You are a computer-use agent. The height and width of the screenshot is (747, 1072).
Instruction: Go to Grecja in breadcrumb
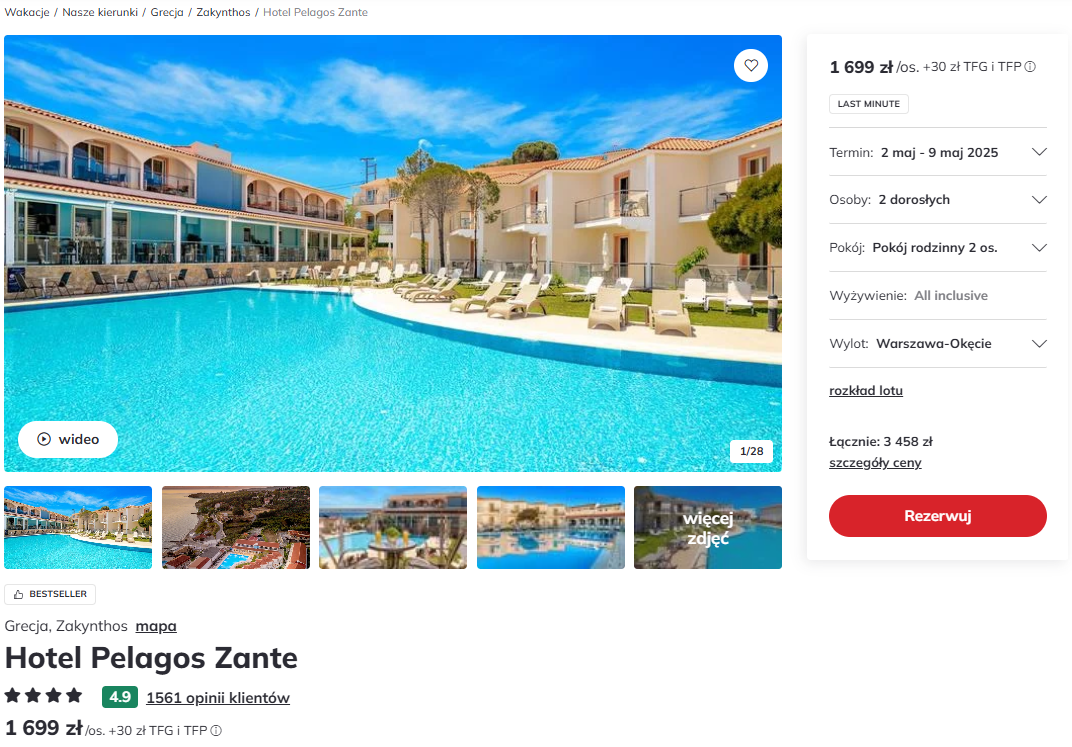167,12
